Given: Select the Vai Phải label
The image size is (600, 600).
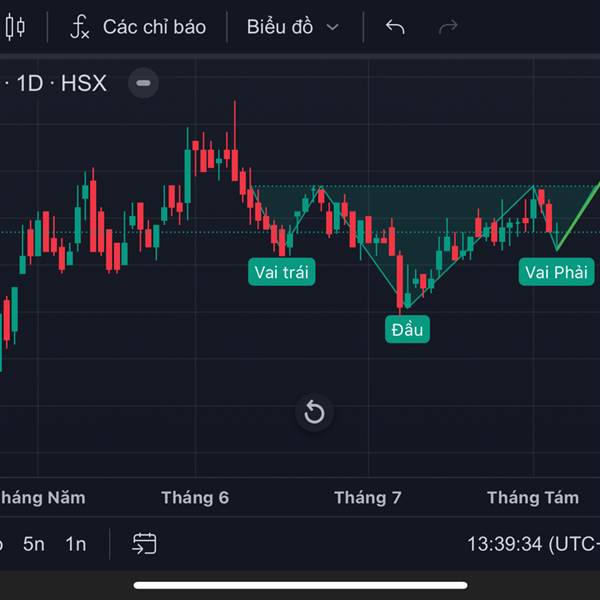Looking at the screenshot, I should (556, 272).
